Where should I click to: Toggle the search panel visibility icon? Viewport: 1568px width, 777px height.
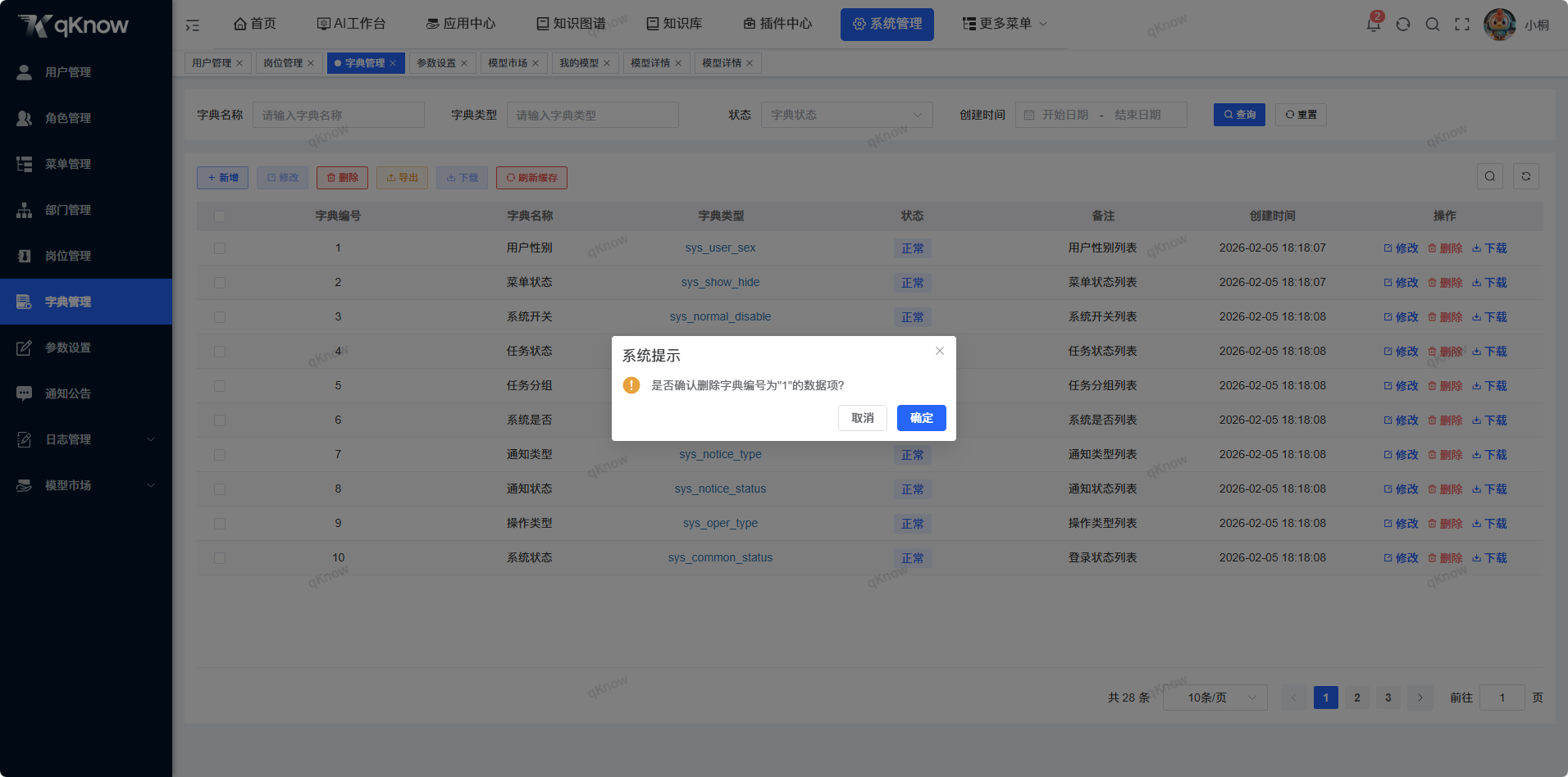coord(1490,176)
